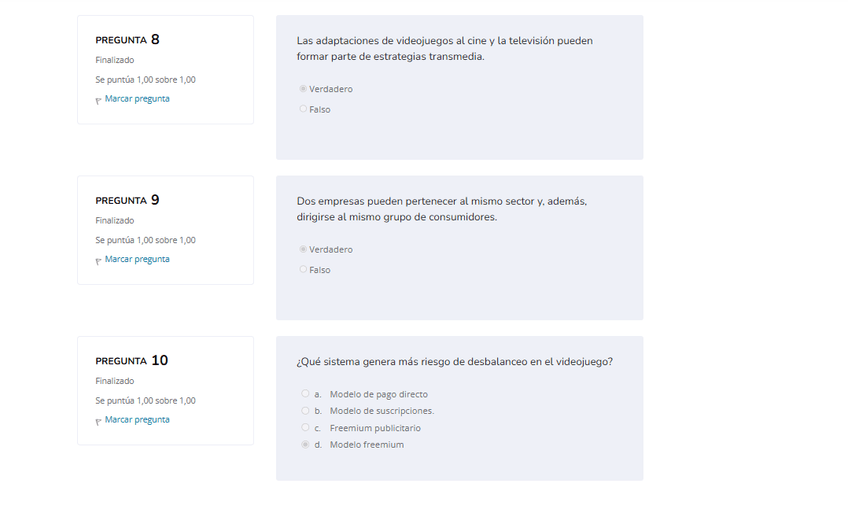This screenshot has height=517, width=848.
Task: Click the question text starting "Dos empresas pueden"
Action: [x=441, y=209]
